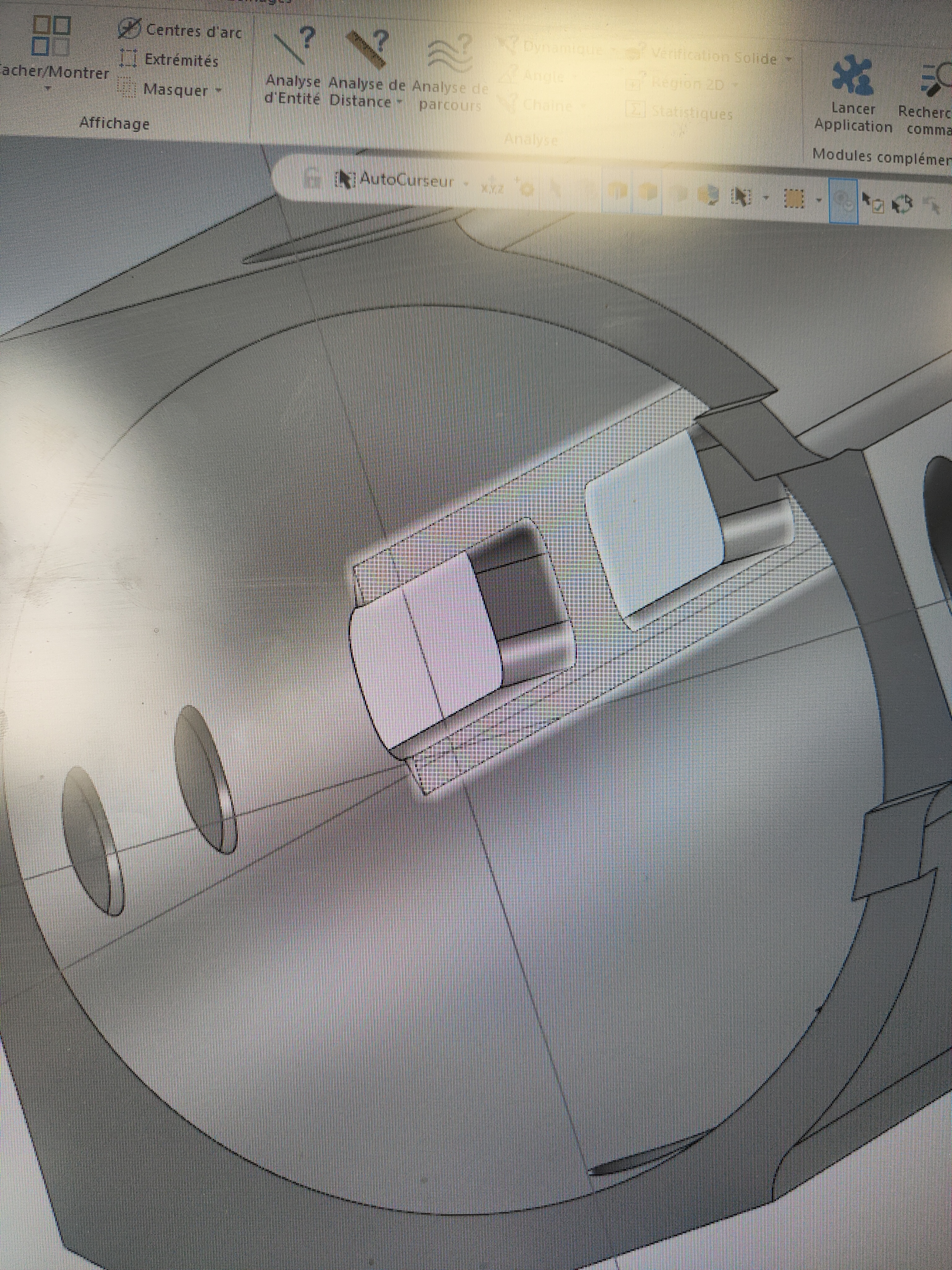Screen dimensions: 952x1270
Task: Toggle Extrémités display
Action: point(169,60)
